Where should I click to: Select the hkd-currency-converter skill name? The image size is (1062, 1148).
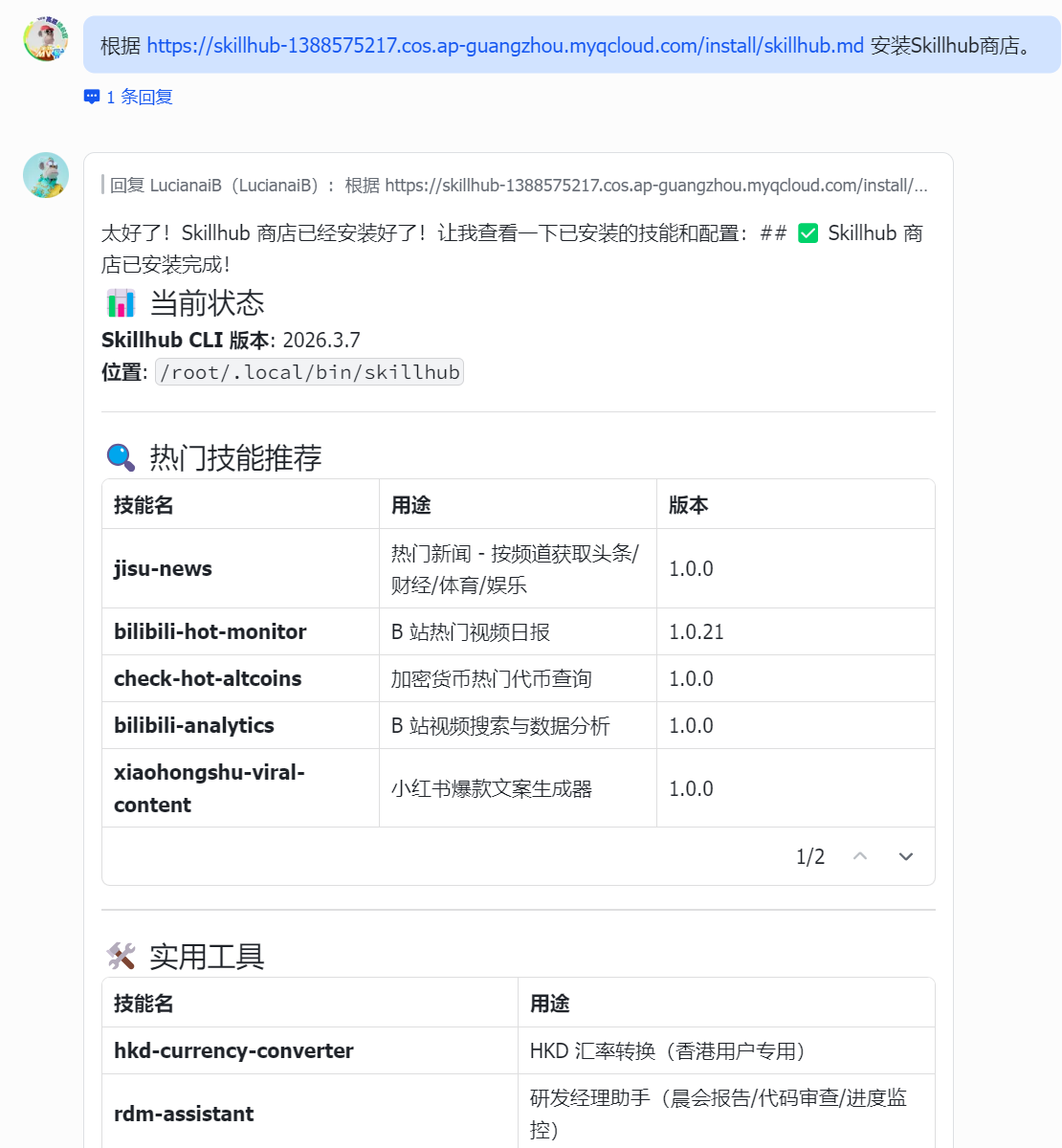[x=233, y=1050]
